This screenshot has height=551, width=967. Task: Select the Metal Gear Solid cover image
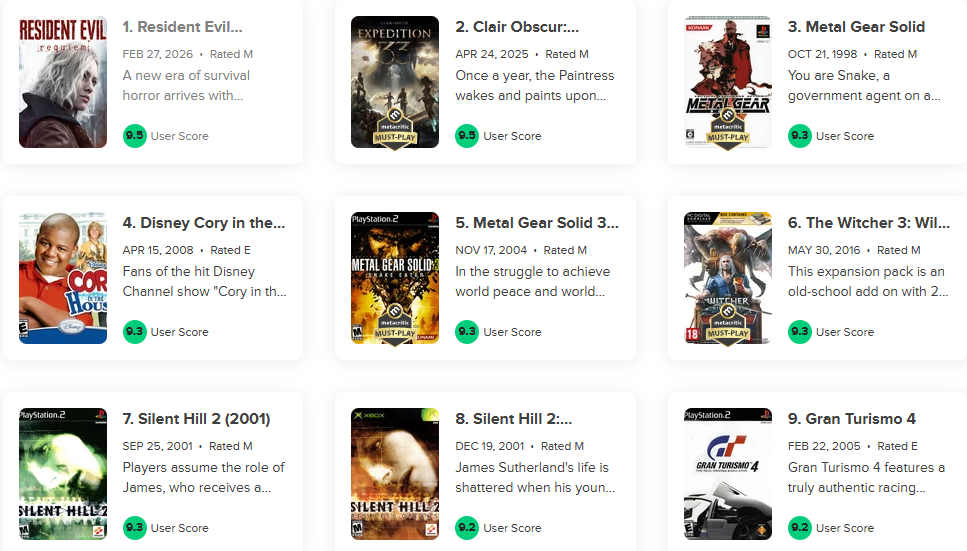click(728, 82)
